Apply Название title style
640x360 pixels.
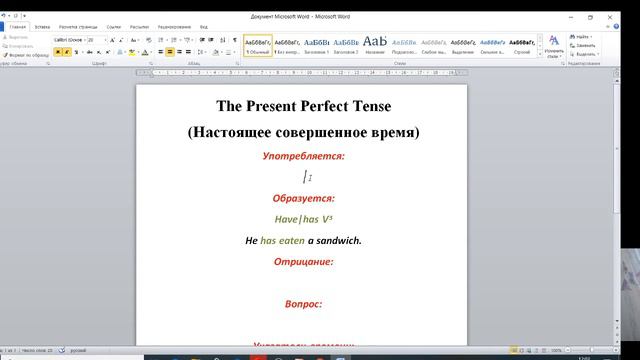point(375,45)
